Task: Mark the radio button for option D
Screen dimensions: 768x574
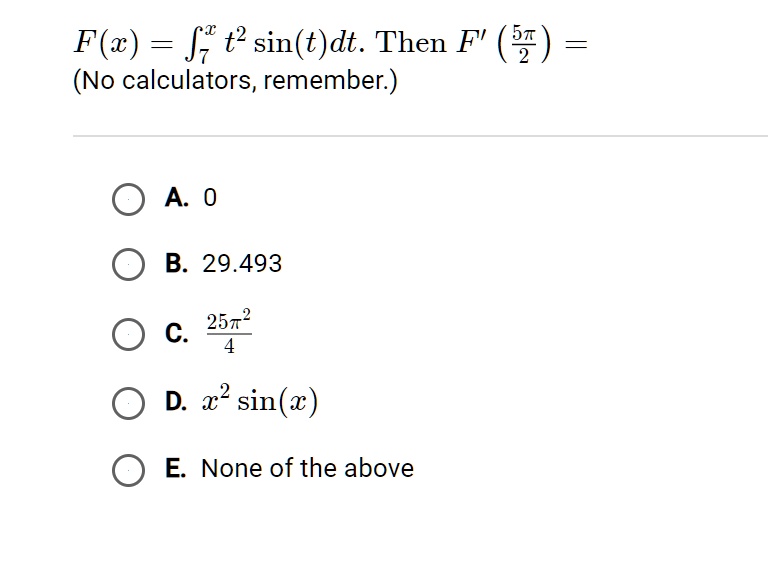Action: [128, 403]
